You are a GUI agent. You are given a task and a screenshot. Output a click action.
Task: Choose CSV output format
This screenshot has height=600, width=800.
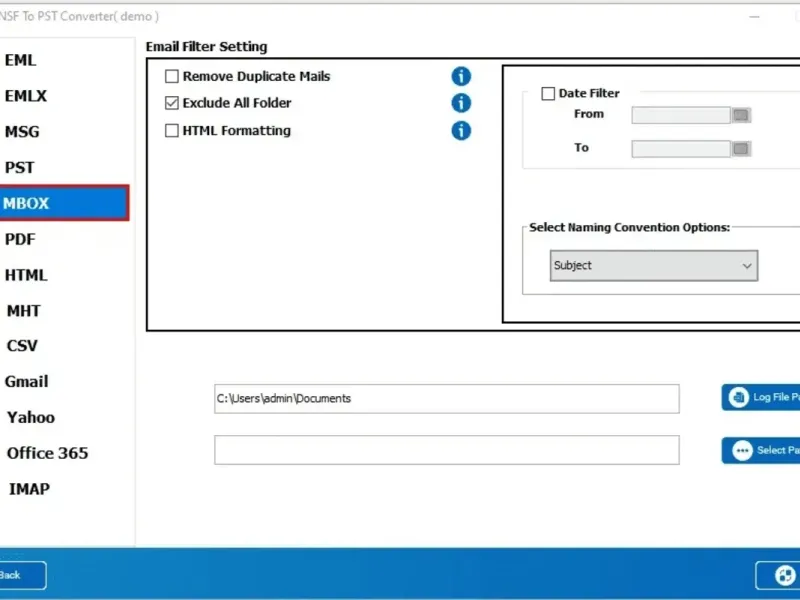[x=22, y=346]
